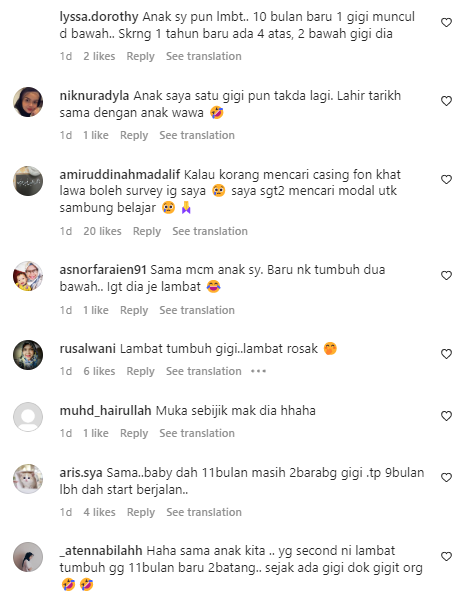The image size is (462, 601).
Task: Like muhd_hairullah's comment heart icon
Action: [446, 416]
